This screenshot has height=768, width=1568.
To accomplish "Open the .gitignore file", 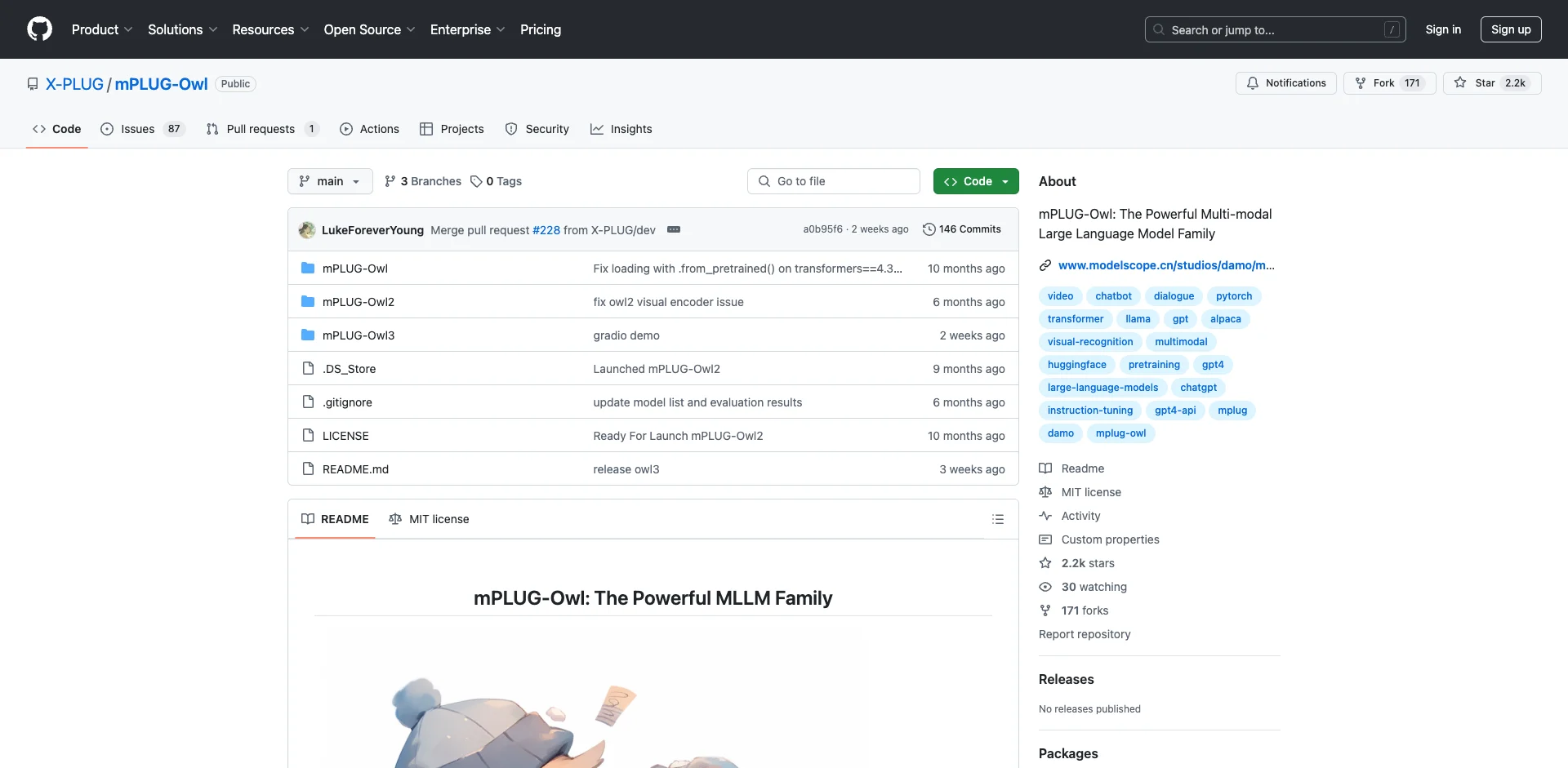I will (x=347, y=402).
